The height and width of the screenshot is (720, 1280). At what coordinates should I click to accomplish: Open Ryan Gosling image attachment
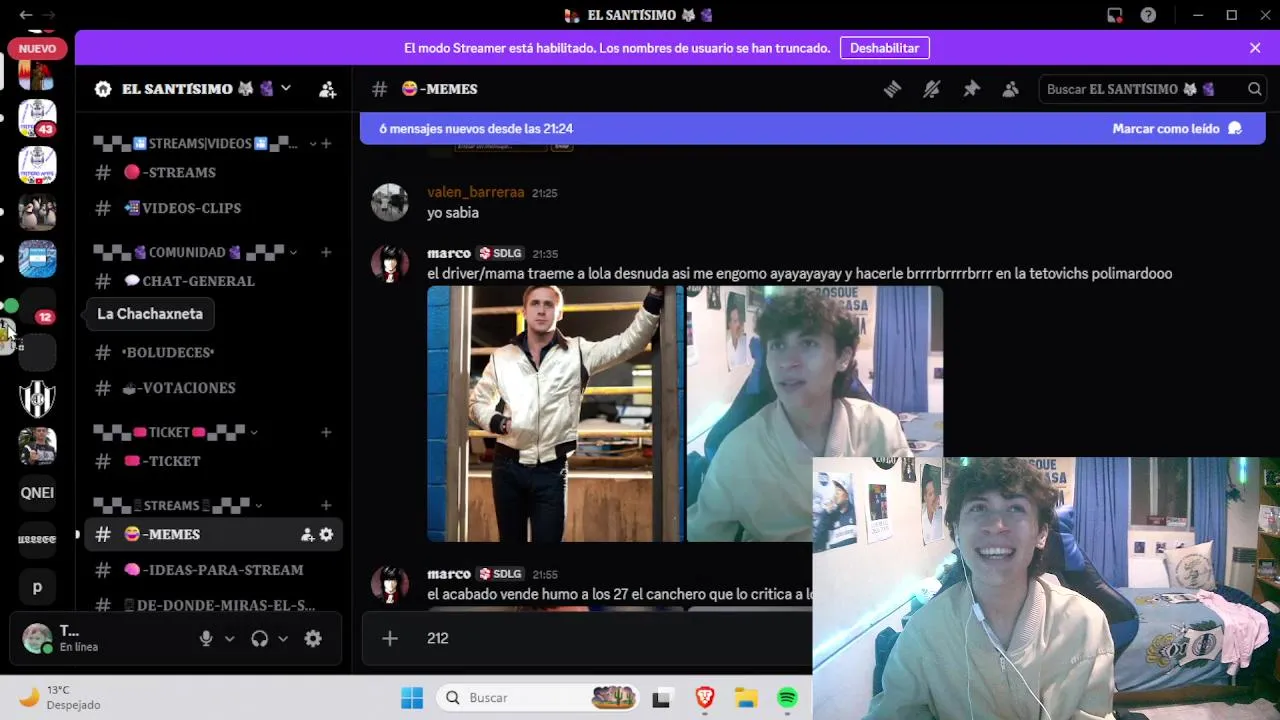[x=555, y=414]
